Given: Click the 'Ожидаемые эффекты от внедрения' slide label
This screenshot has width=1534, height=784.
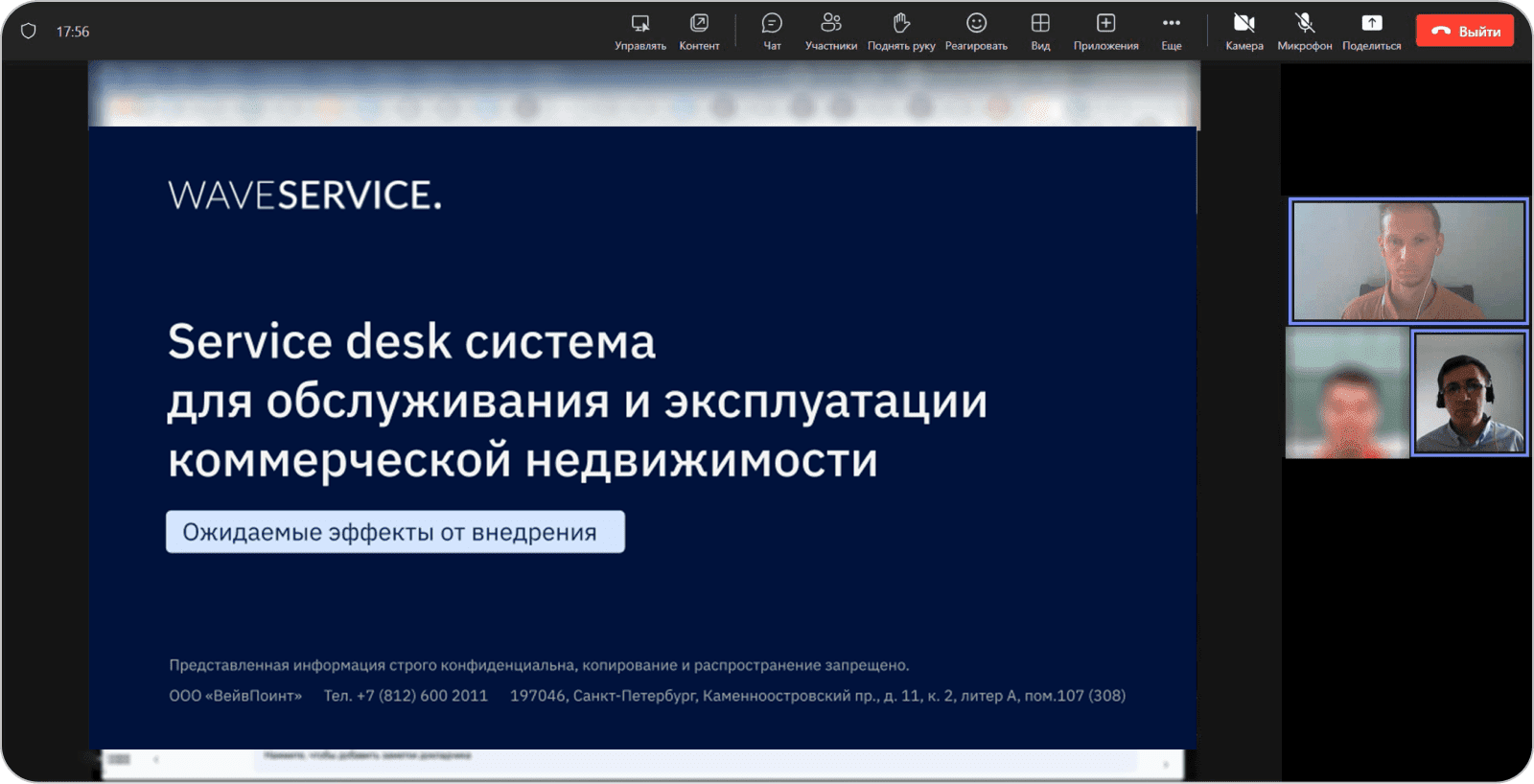Looking at the screenshot, I should click(395, 532).
